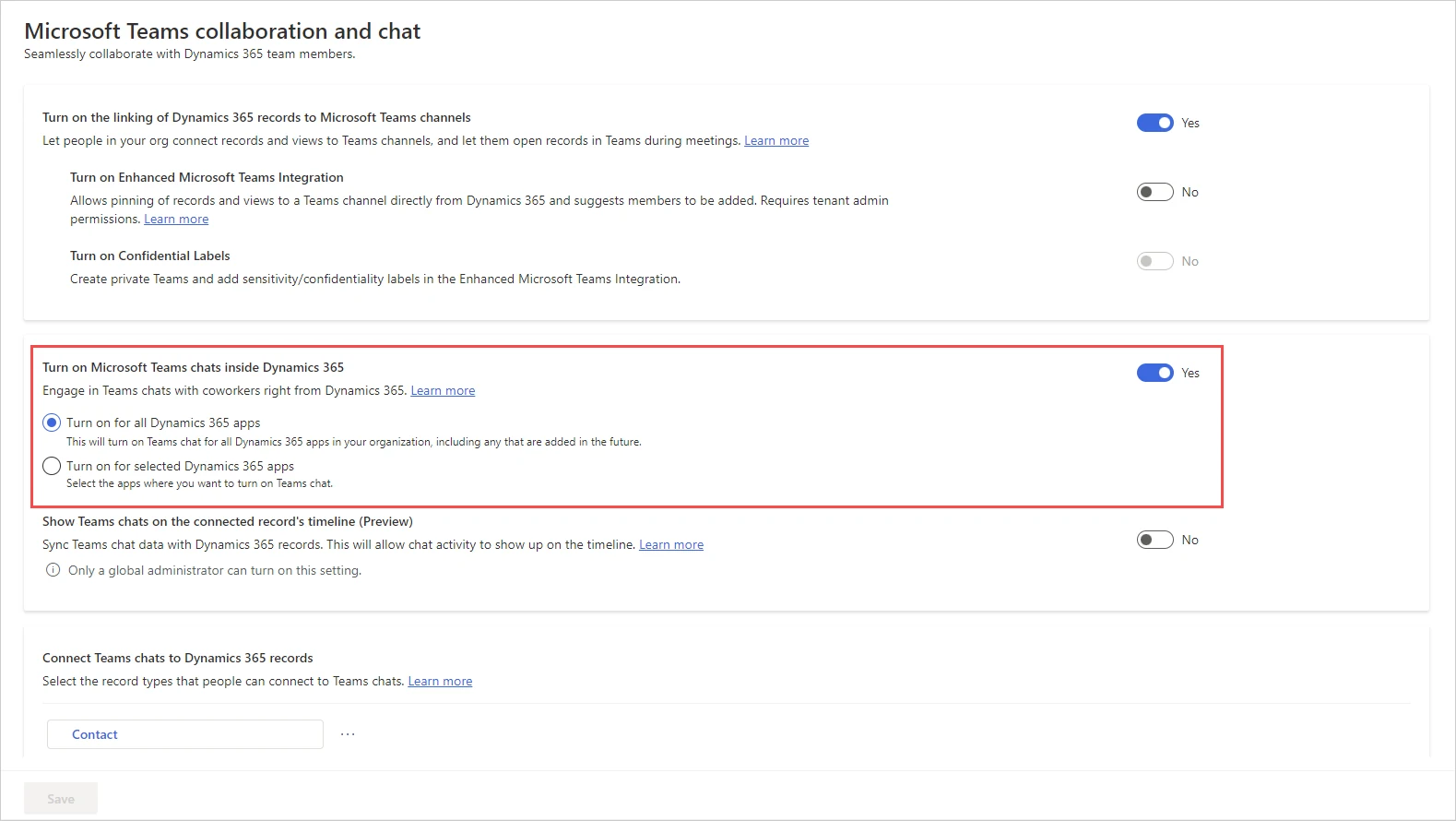Open Learn more link for Teams channels linking

[776, 141]
